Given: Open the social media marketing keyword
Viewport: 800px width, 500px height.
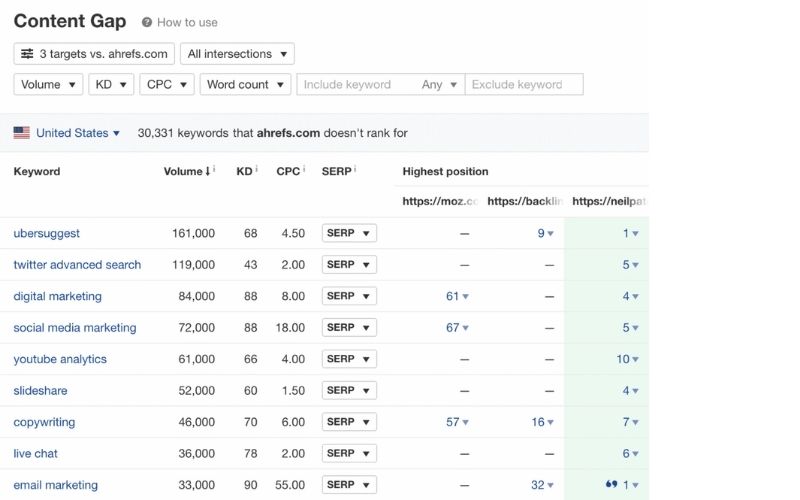Looking at the screenshot, I should 75,328.
